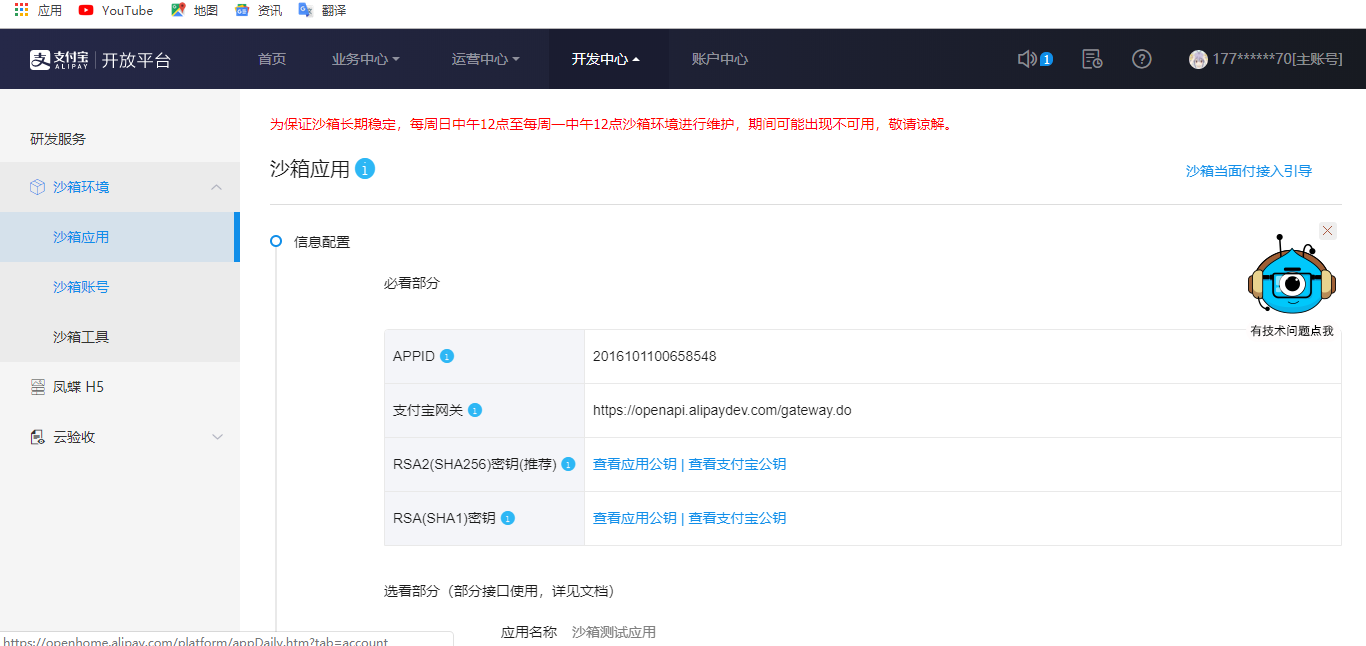Click the 信息配置 step marker circle
This screenshot has height=646, width=1366.
pyautogui.click(x=276, y=241)
